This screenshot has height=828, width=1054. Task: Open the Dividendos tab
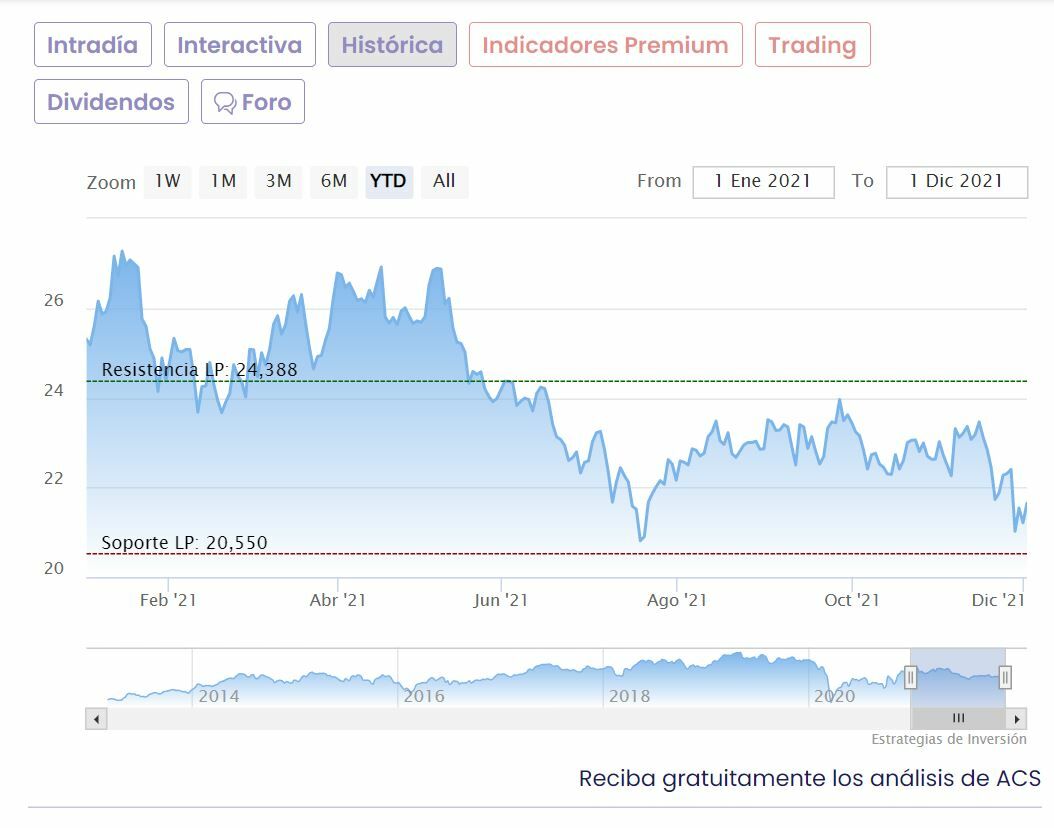pos(111,102)
